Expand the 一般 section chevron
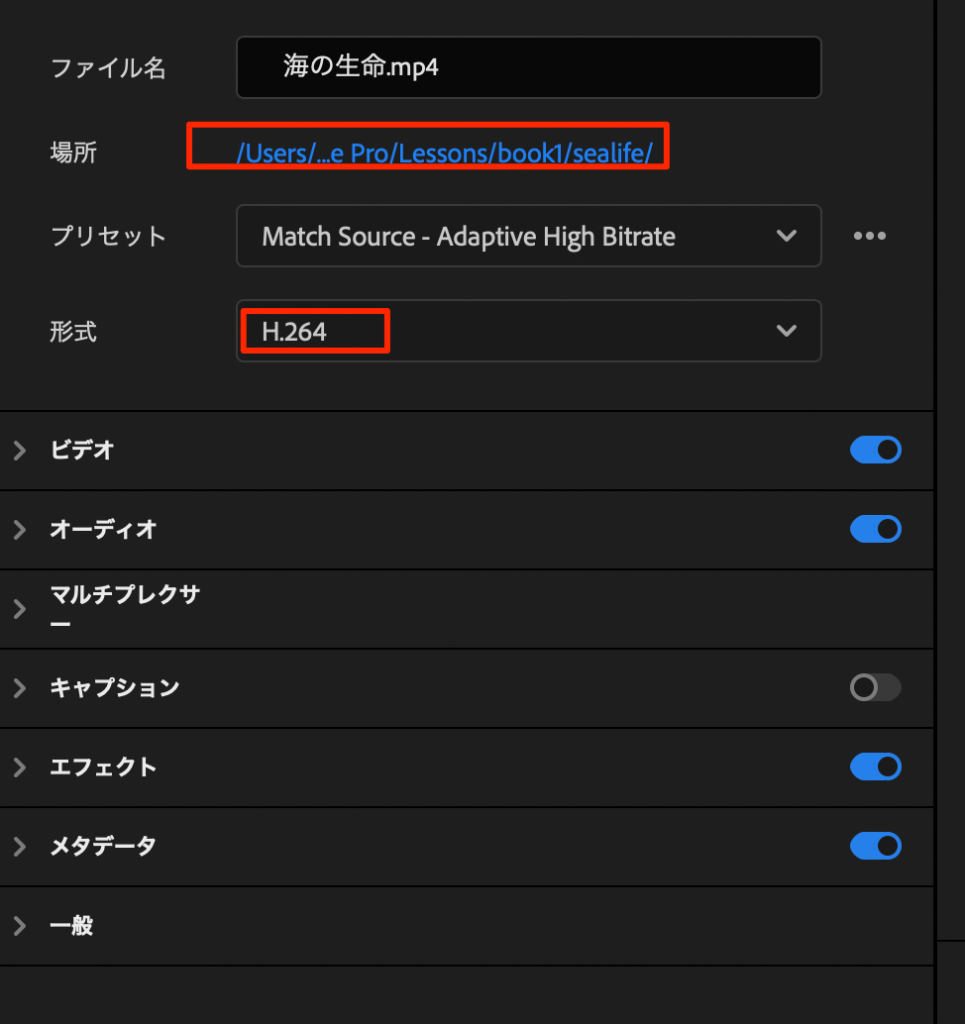The image size is (965, 1024). coord(19,926)
